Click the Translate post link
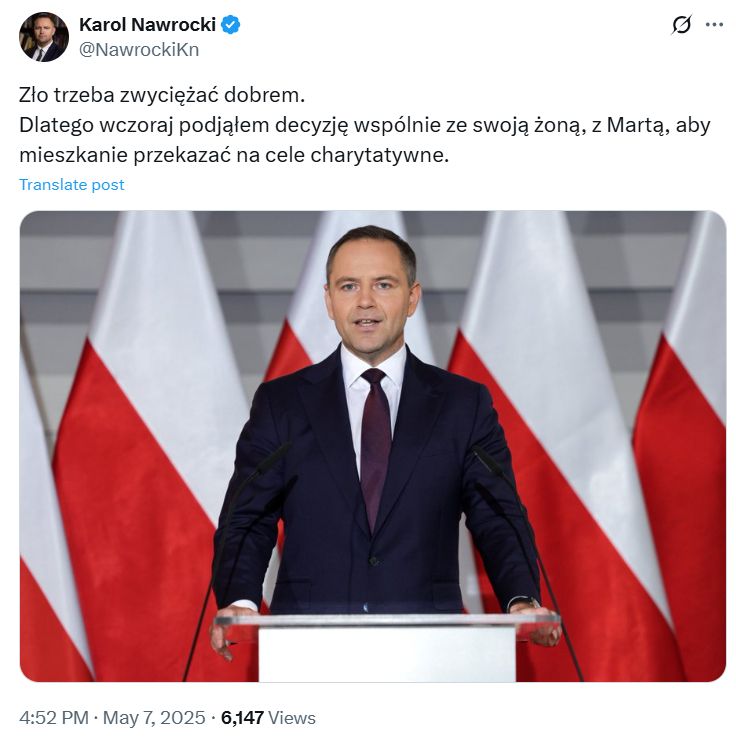Image resolution: width=736 pixels, height=737 pixels. tap(72, 184)
